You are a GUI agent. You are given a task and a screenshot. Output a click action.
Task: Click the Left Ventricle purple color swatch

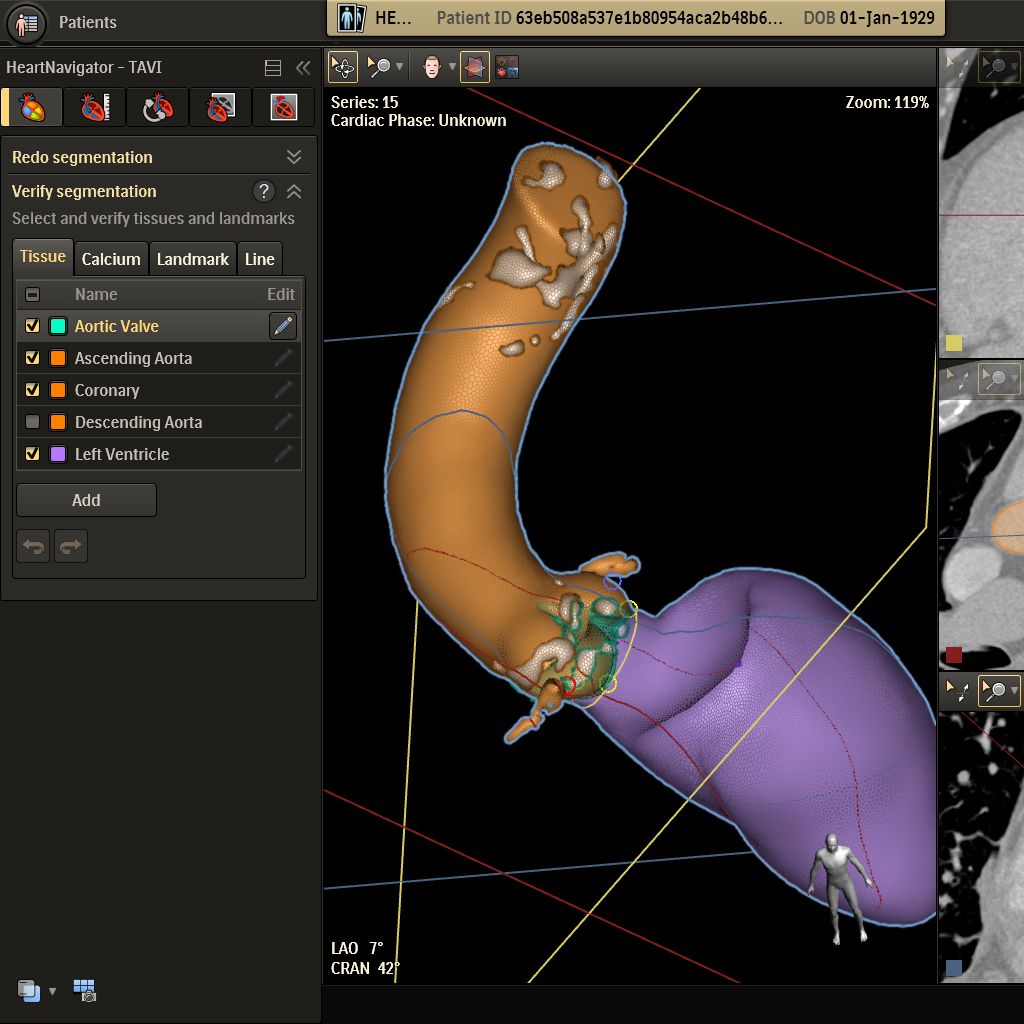58,454
